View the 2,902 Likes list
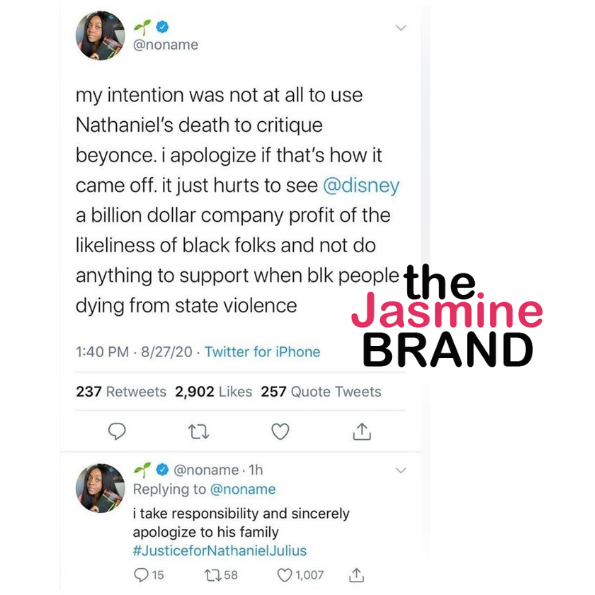Image resolution: width=595 pixels, height=595 pixels. click(214, 392)
